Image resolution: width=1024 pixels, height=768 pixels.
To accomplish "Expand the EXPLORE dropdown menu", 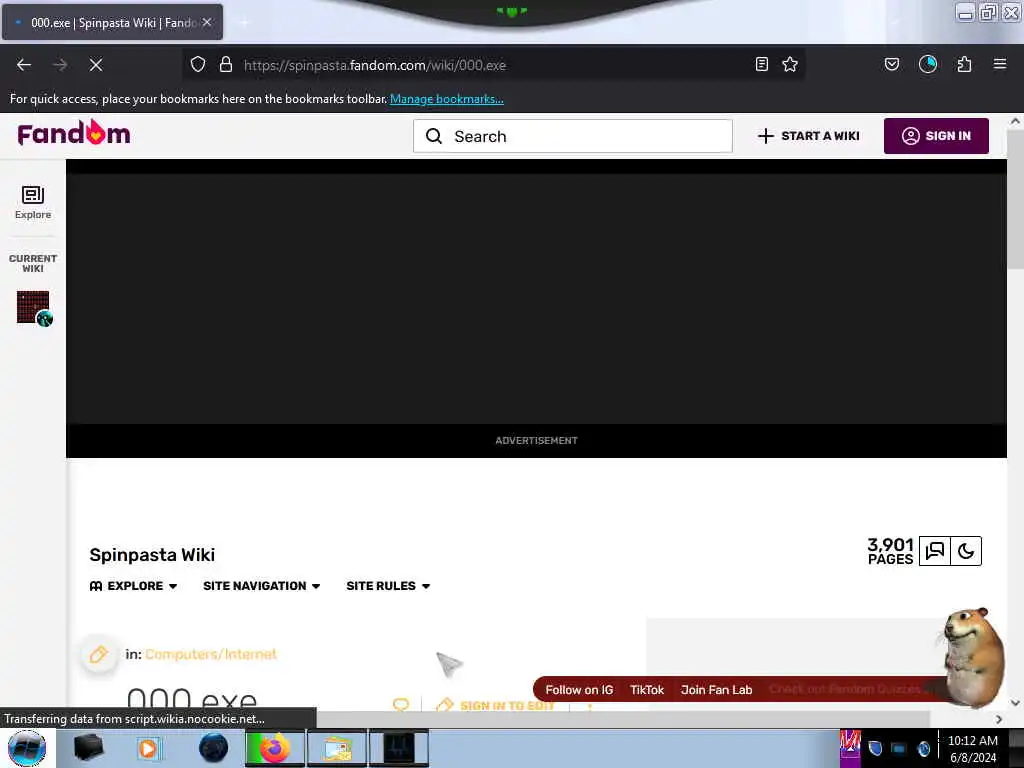I will (133, 586).
